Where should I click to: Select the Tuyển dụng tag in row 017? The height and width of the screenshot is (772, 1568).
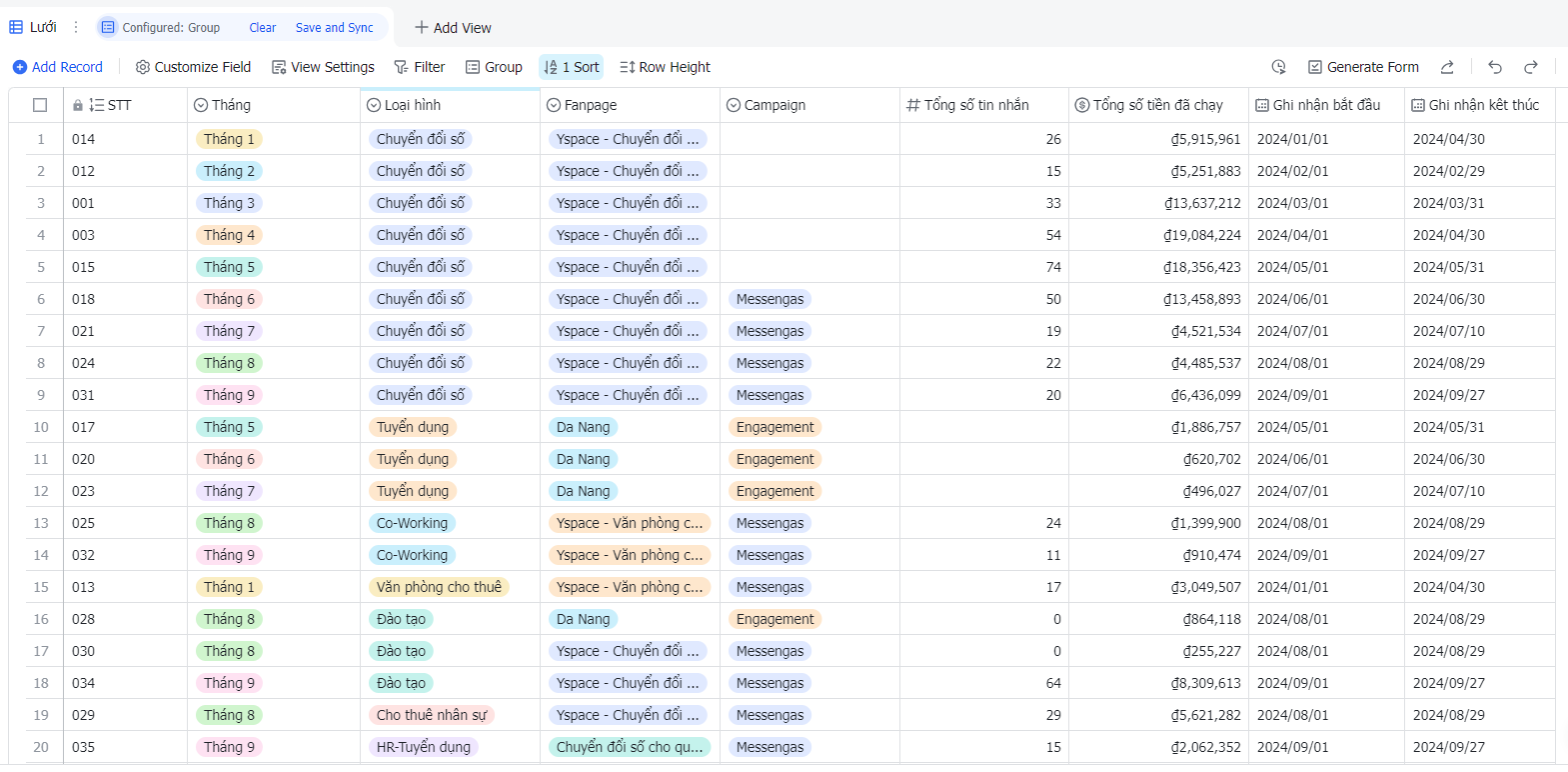pos(413,427)
